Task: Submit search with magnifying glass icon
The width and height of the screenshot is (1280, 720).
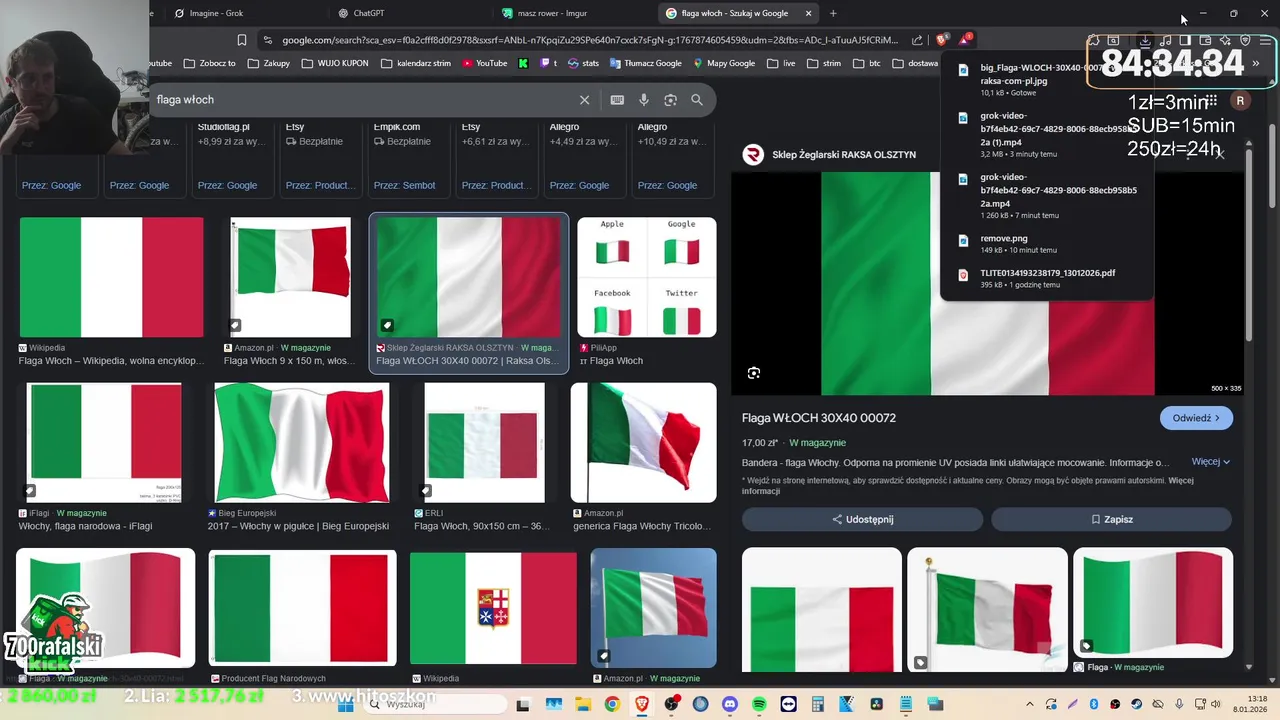Action: tap(697, 100)
